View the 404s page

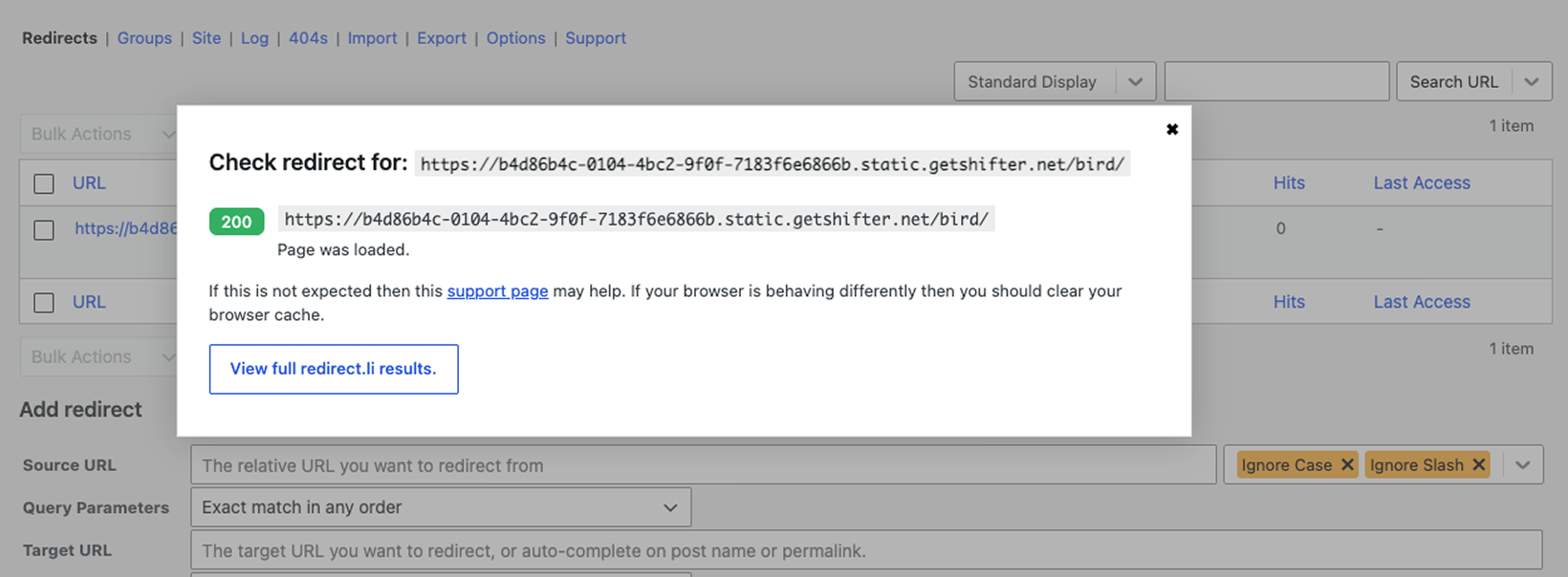pos(308,38)
